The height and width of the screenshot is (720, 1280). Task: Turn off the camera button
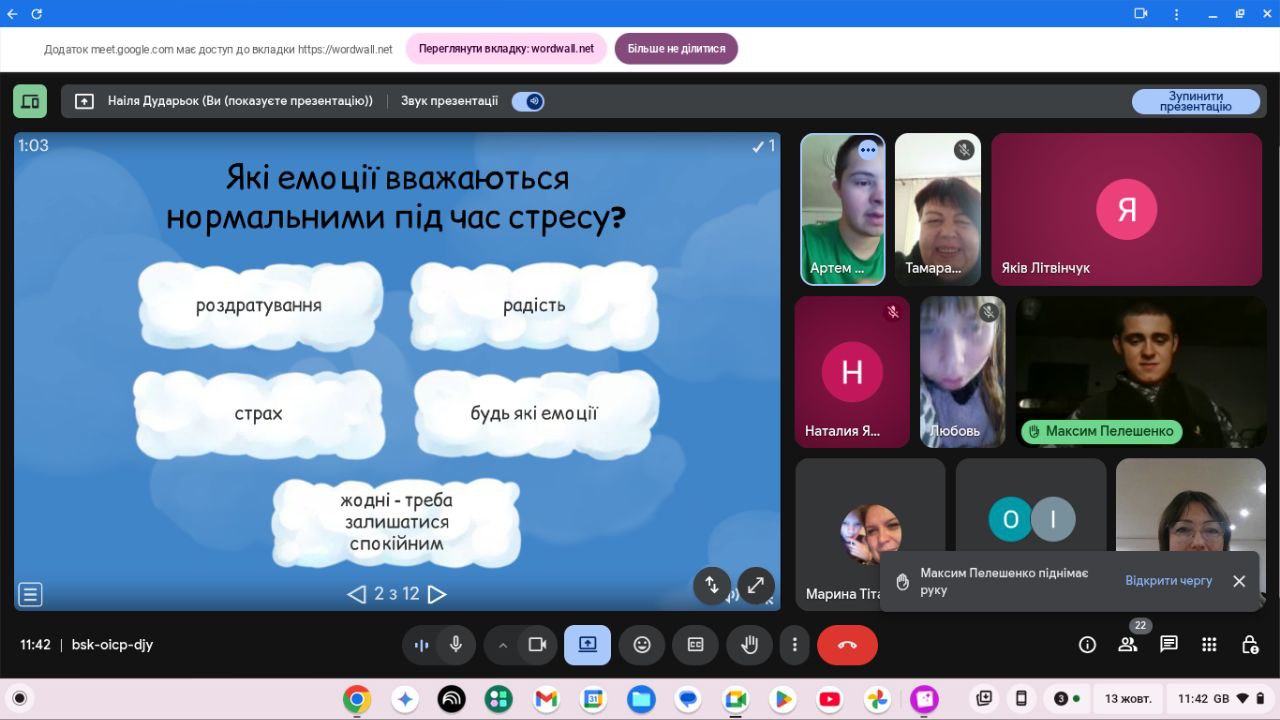(x=537, y=645)
